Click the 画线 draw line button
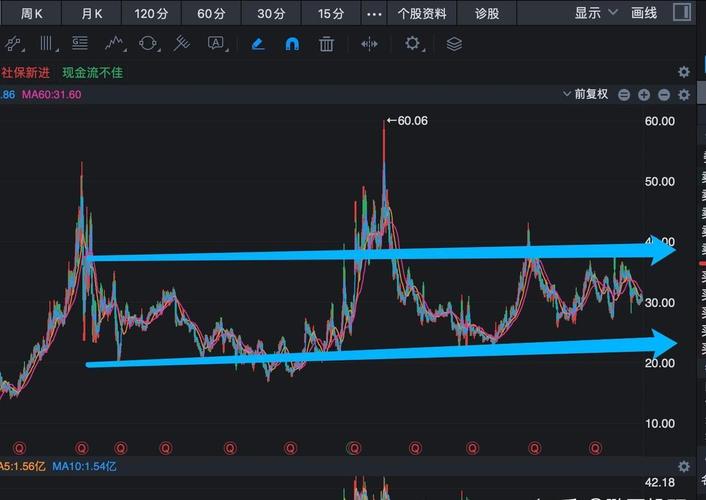Screen dimensions: 706x500 [644, 13]
